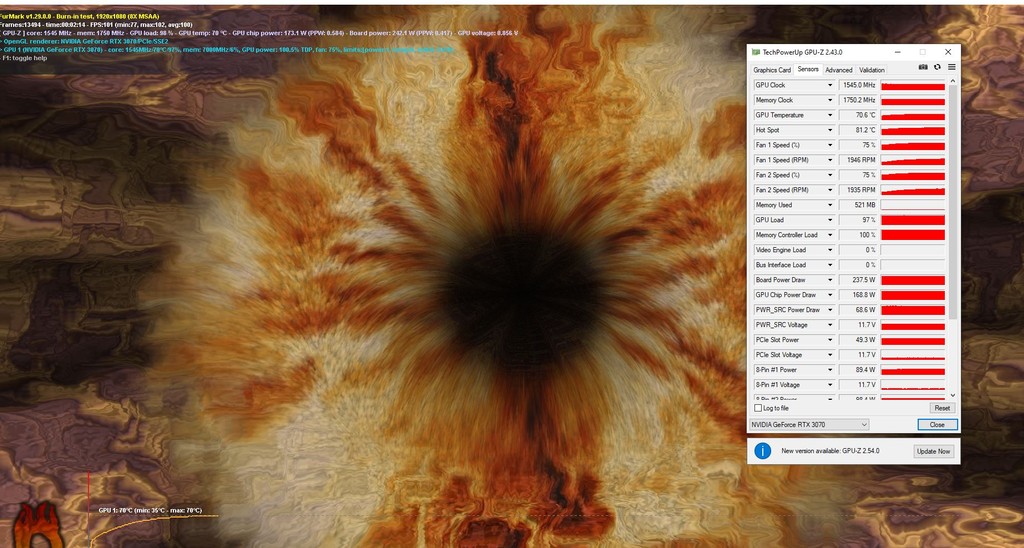
Task: Open the Fan 1 Speed (%) dropdown
Action: tap(830, 146)
